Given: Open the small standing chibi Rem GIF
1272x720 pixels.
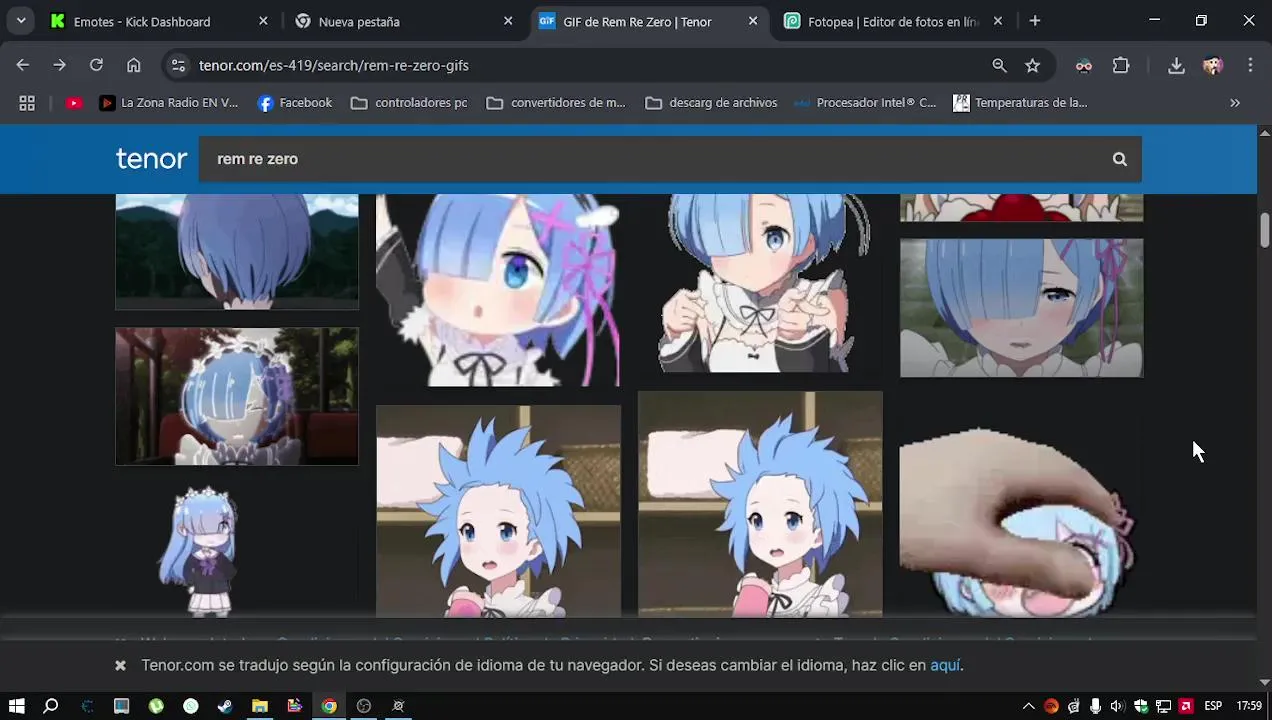Looking at the screenshot, I should [237, 549].
